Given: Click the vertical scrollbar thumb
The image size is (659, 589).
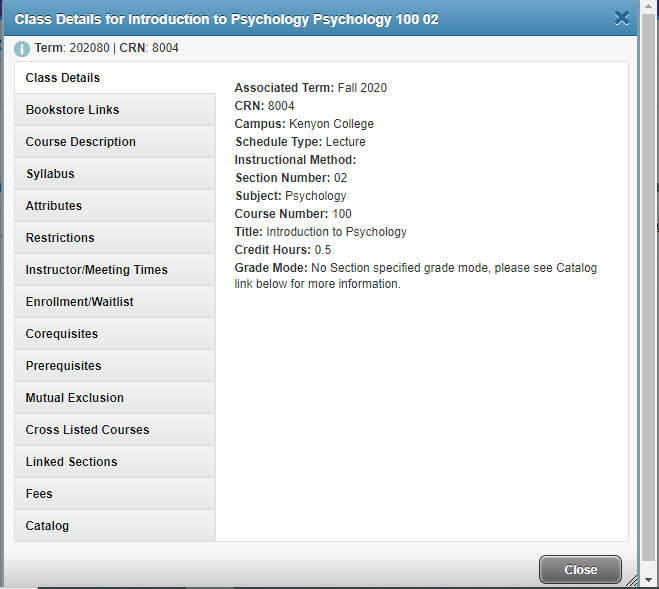Looking at the screenshot, I should (x=648, y=287).
